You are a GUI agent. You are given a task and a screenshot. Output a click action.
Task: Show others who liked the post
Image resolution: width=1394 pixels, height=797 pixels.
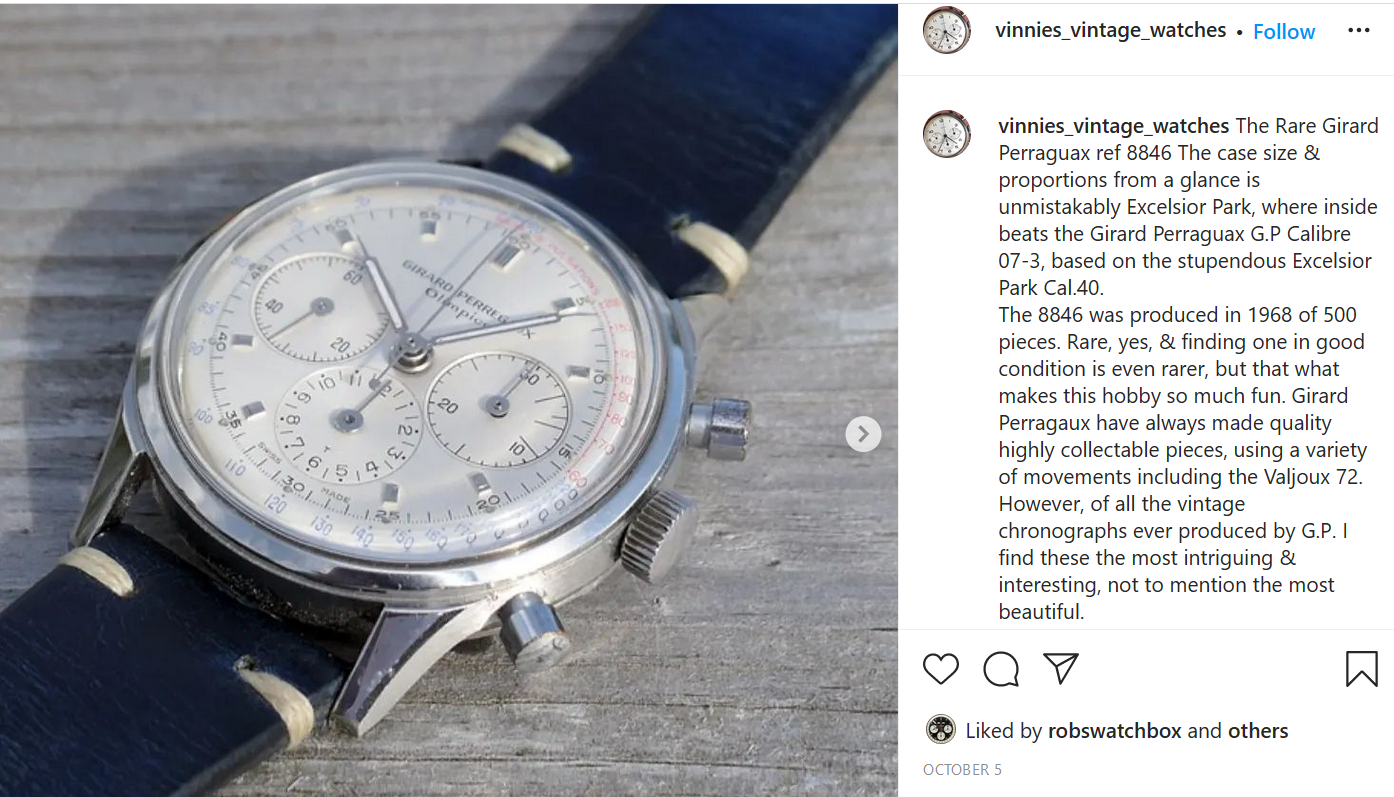(x=1258, y=731)
